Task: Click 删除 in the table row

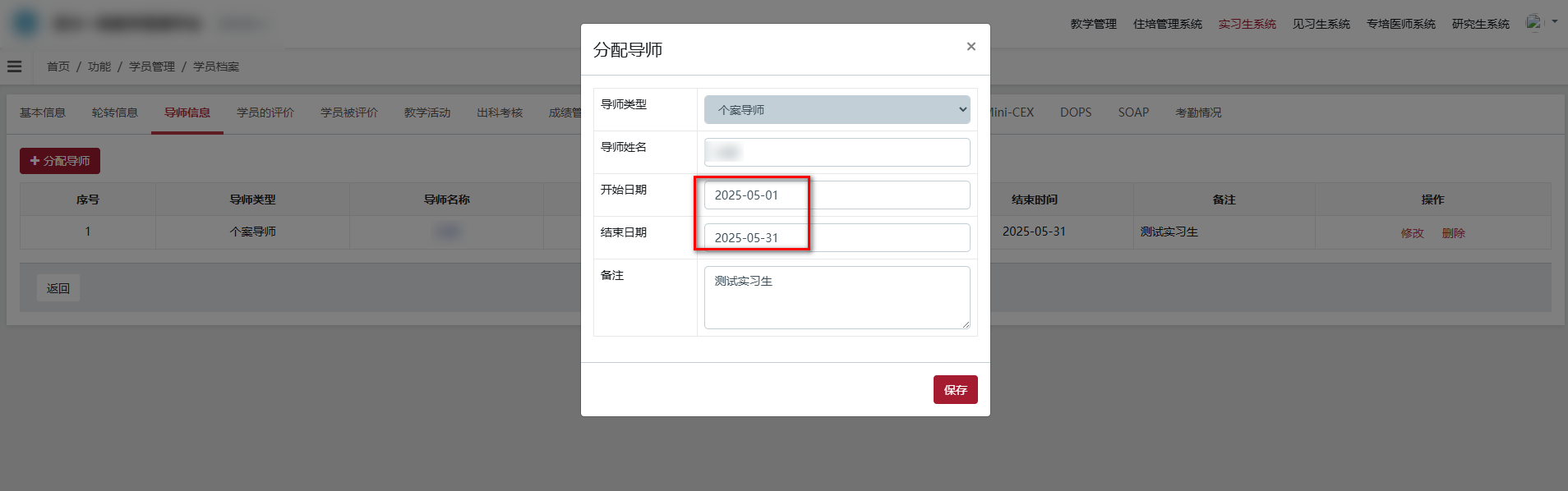Action: coord(1454,233)
